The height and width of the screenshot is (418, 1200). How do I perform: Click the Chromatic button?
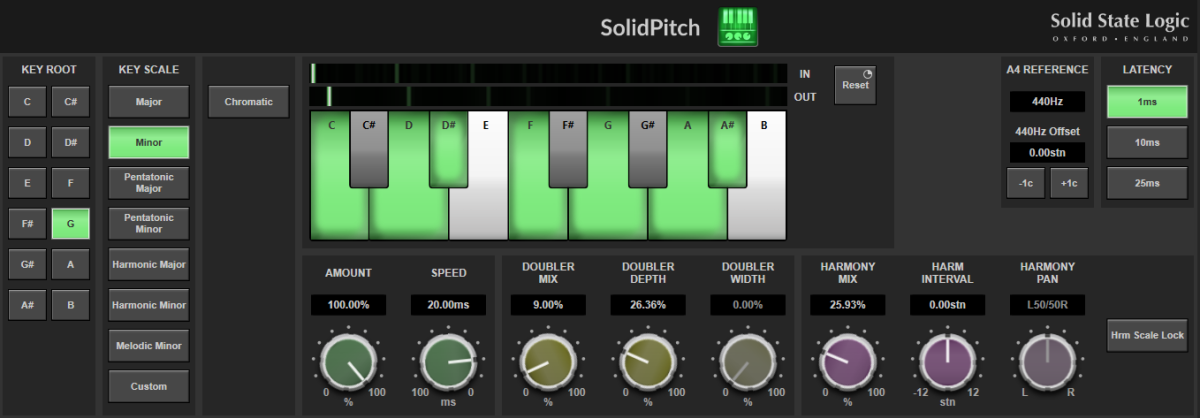(x=248, y=102)
